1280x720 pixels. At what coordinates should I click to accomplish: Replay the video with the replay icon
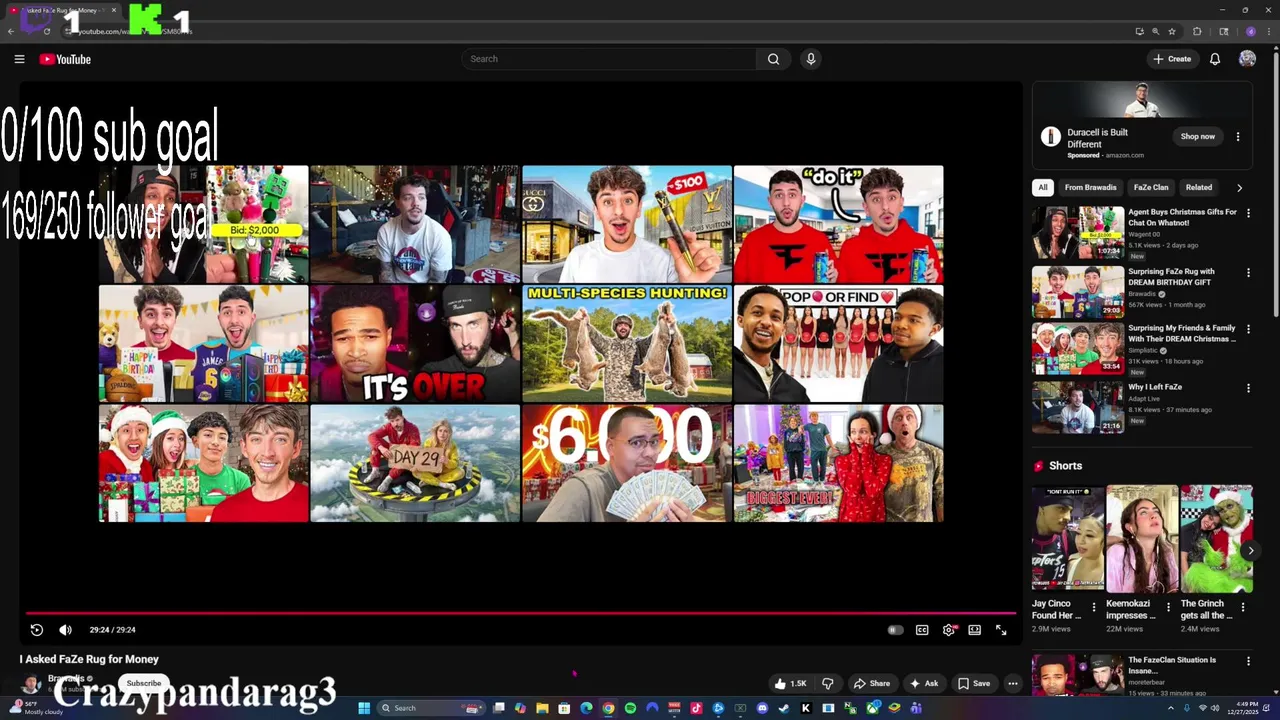(37, 630)
